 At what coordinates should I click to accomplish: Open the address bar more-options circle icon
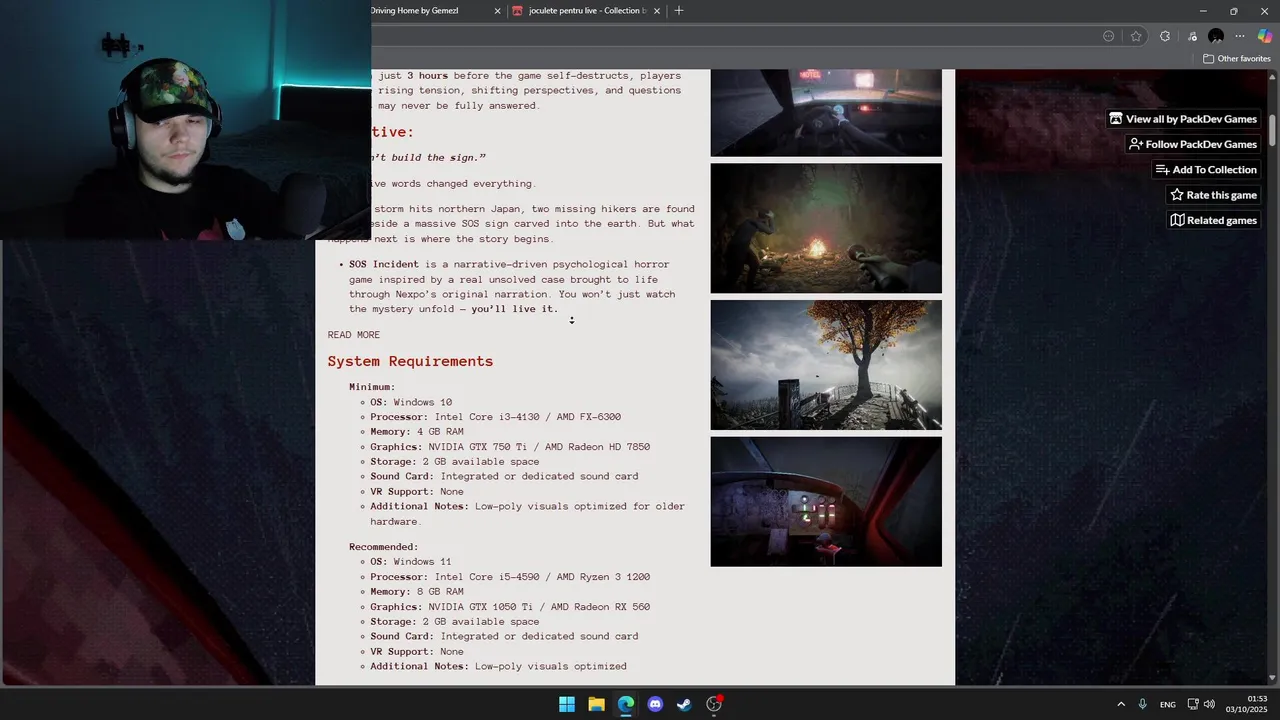pos(1108,36)
